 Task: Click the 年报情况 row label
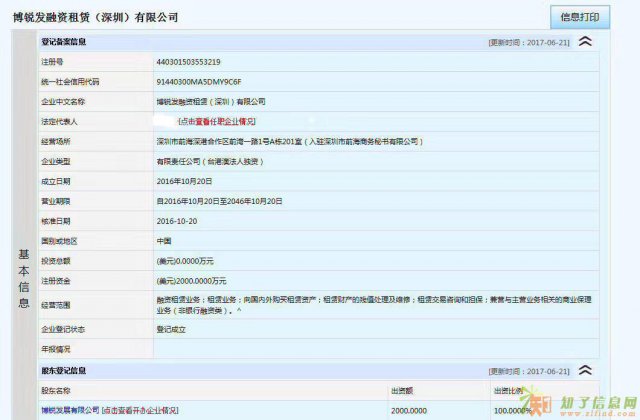pyautogui.click(x=56, y=347)
